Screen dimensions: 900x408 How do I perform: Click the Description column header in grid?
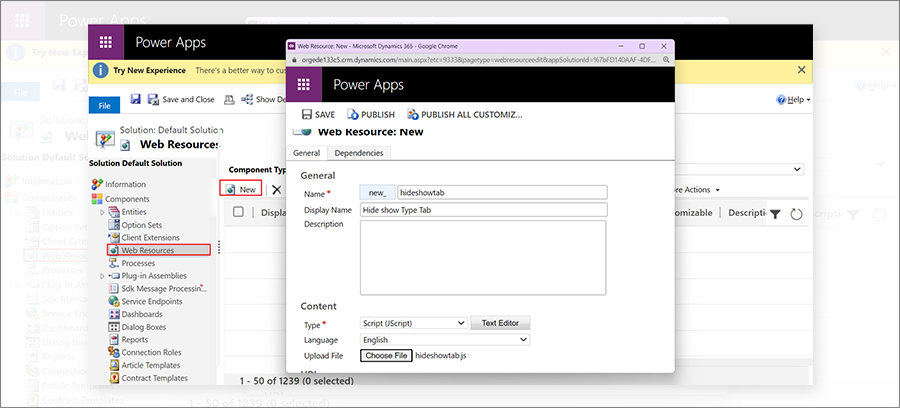click(x=747, y=213)
